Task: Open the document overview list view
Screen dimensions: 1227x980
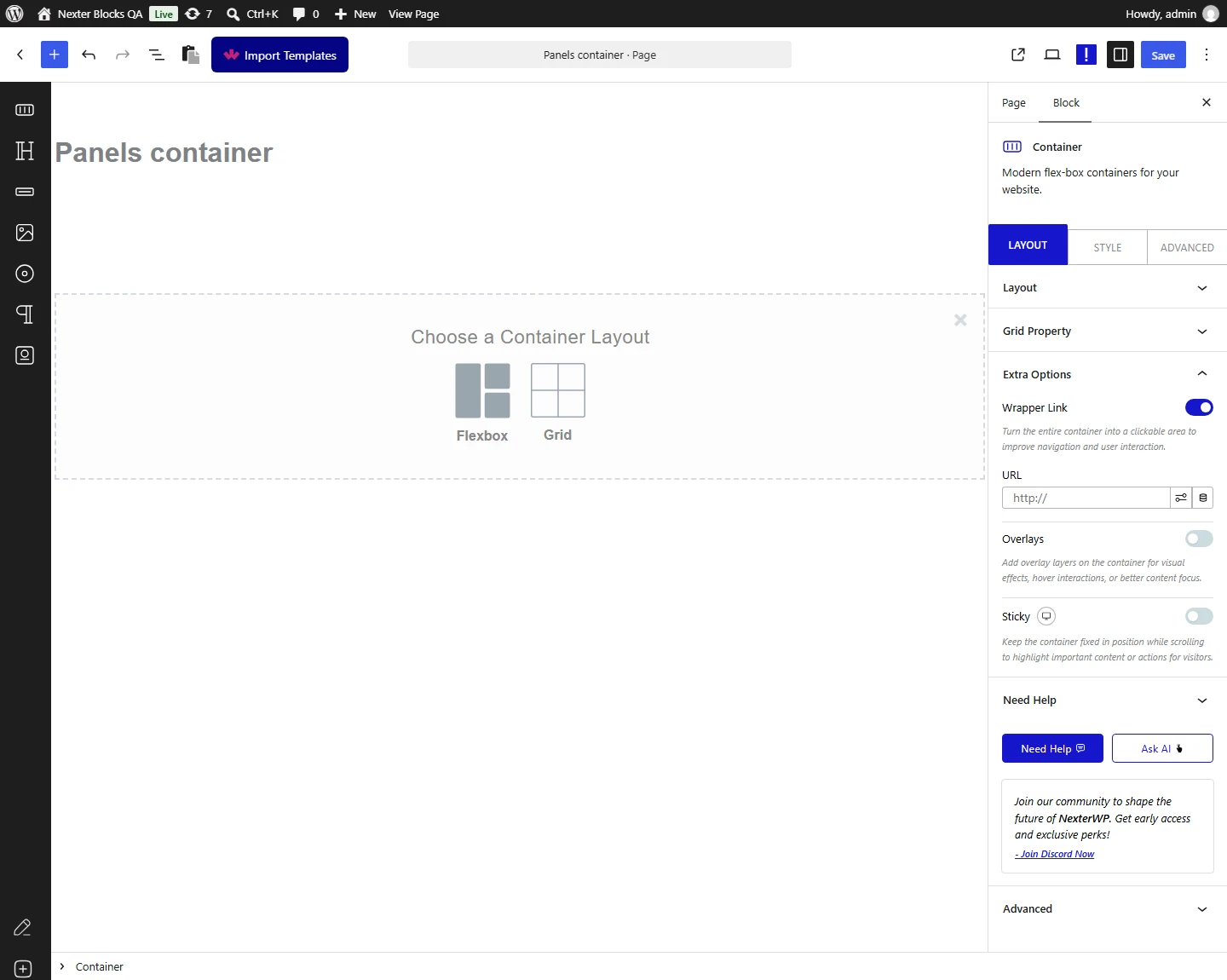Action: pos(157,55)
